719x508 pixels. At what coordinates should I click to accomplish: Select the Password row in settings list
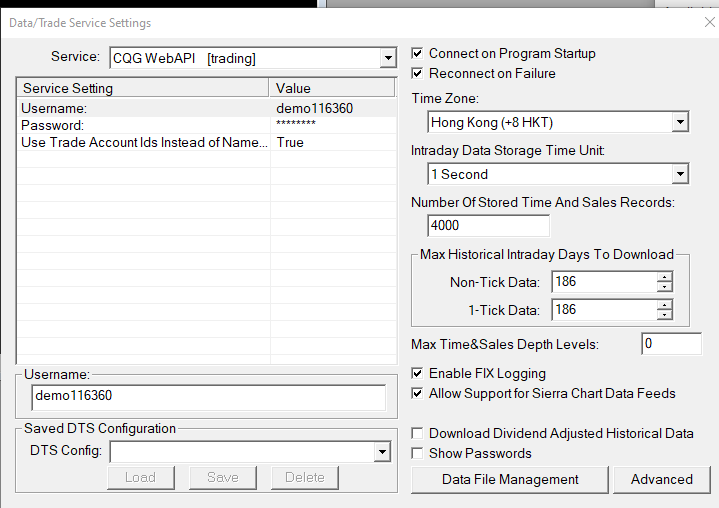pyautogui.click(x=206, y=125)
